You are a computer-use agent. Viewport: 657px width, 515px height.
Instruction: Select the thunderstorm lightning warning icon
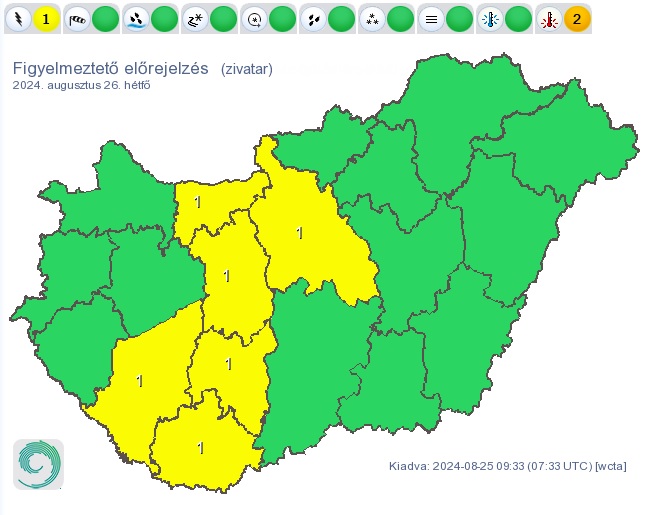click(19, 18)
